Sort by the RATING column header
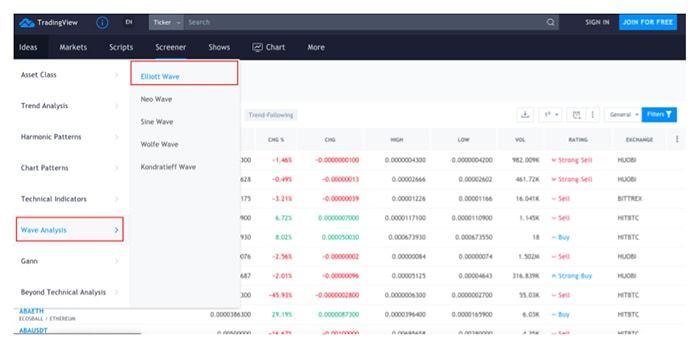Screen dimensions: 700x363 [578, 140]
